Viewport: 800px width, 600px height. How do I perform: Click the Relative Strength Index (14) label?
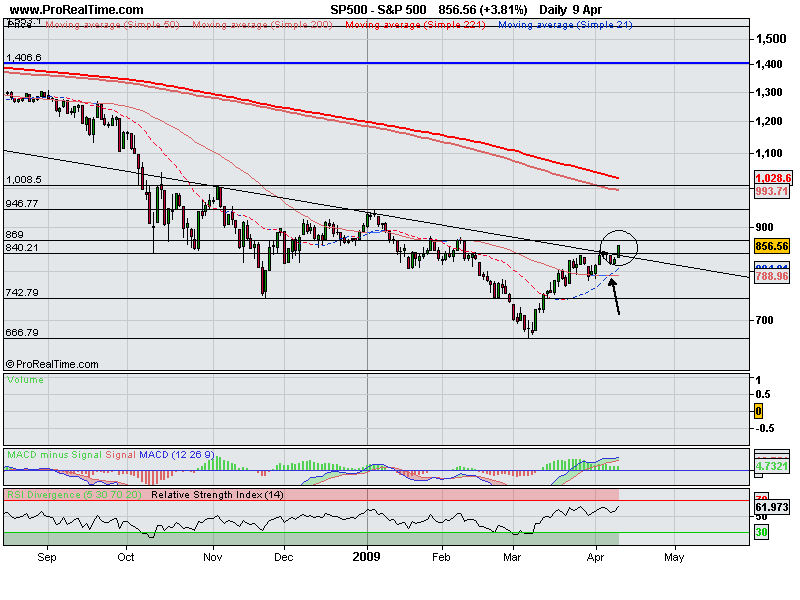(217, 495)
